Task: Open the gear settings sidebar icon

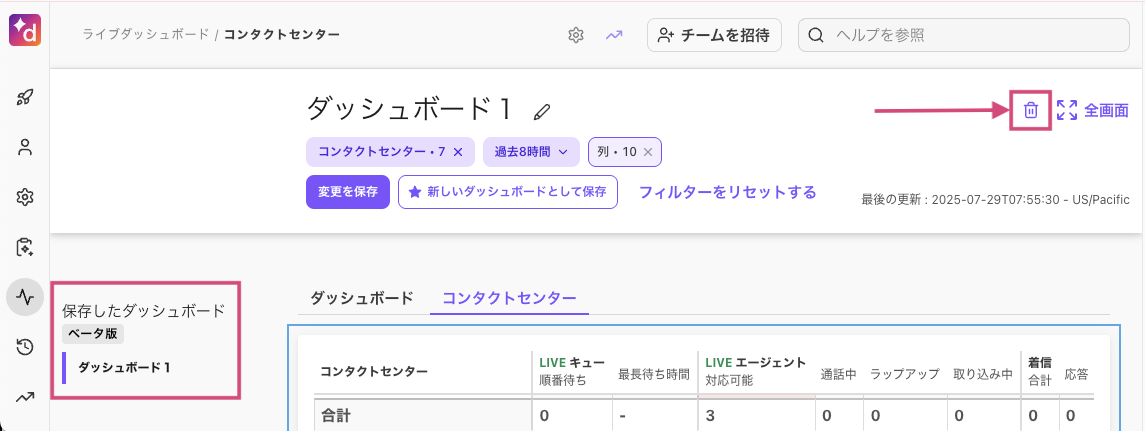Action: [x=26, y=197]
